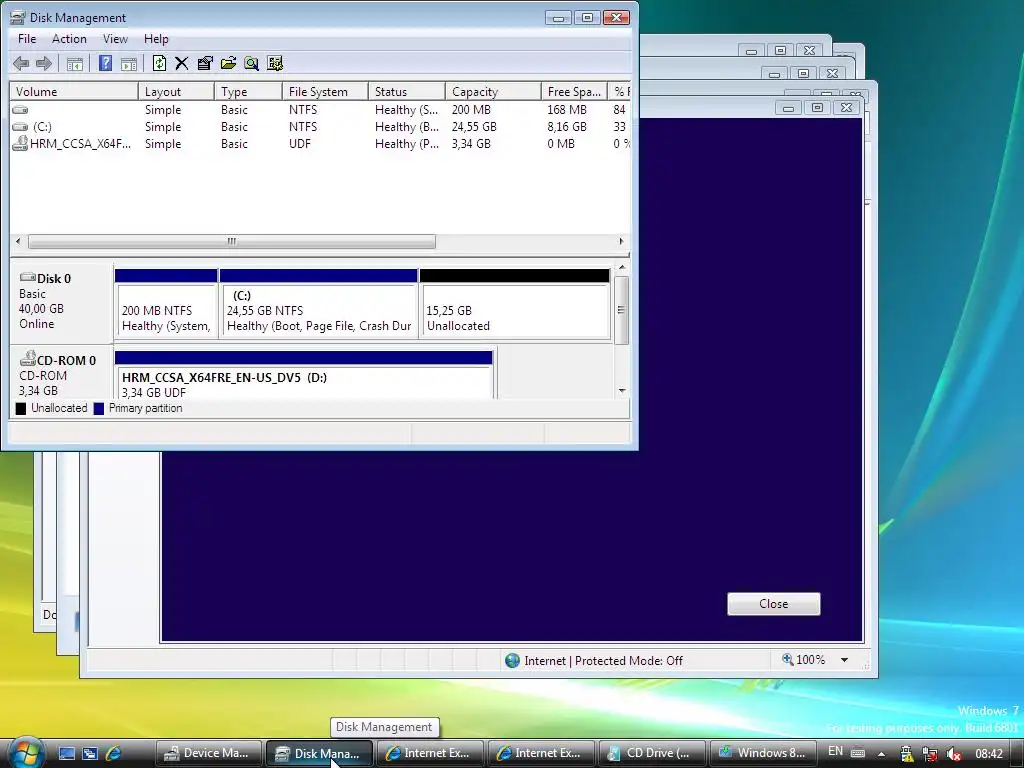Click the 'UDF' file system cell

300,144
